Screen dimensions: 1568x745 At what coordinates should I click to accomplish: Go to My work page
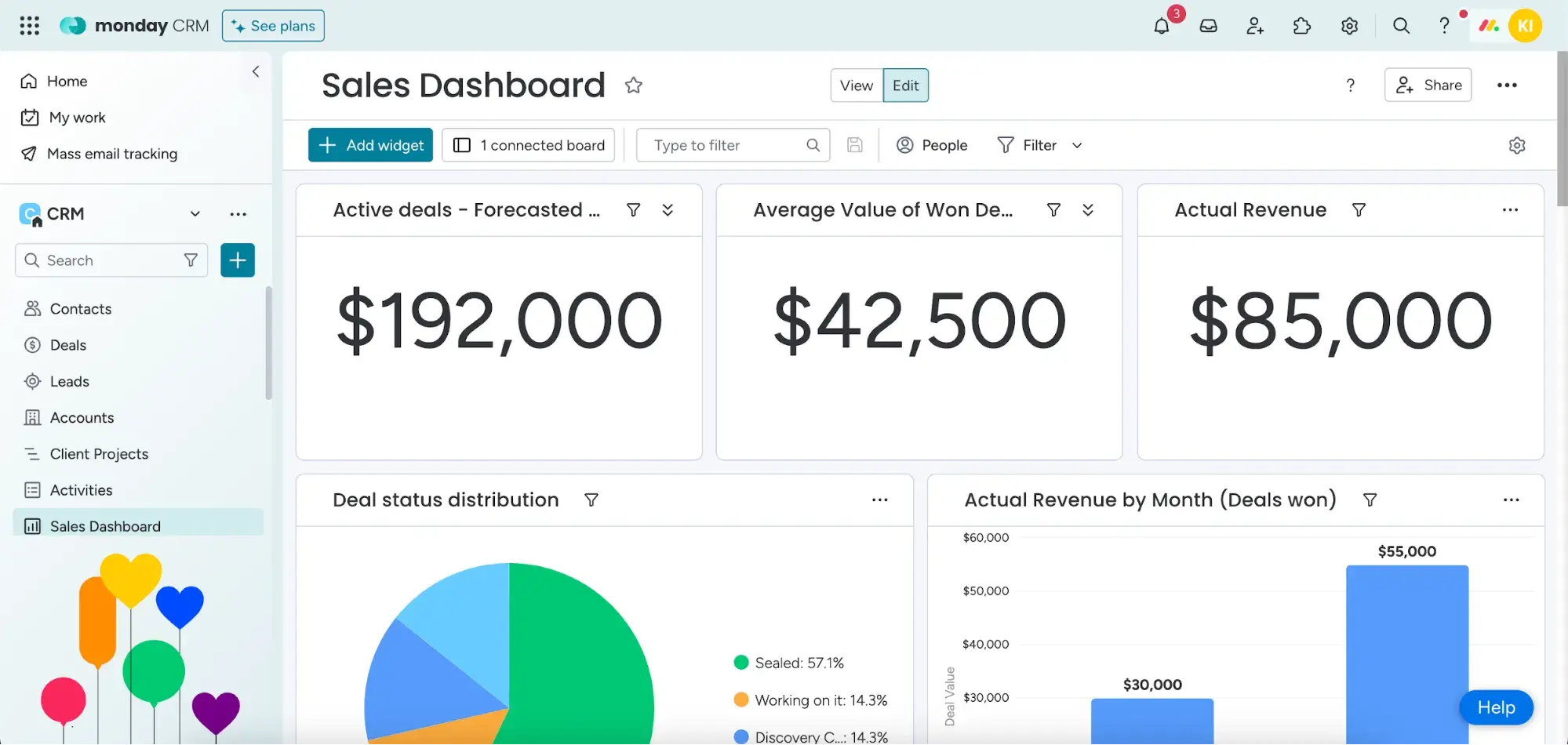(x=77, y=118)
